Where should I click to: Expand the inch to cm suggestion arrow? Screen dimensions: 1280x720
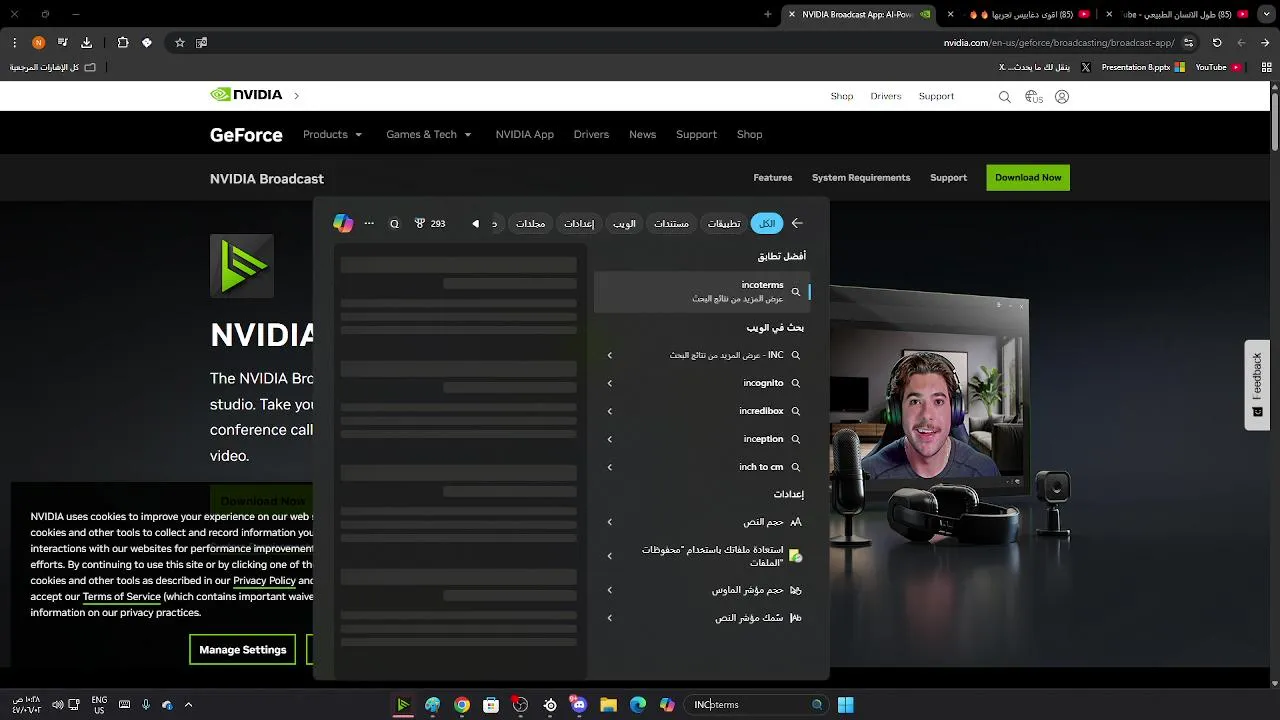tap(610, 467)
